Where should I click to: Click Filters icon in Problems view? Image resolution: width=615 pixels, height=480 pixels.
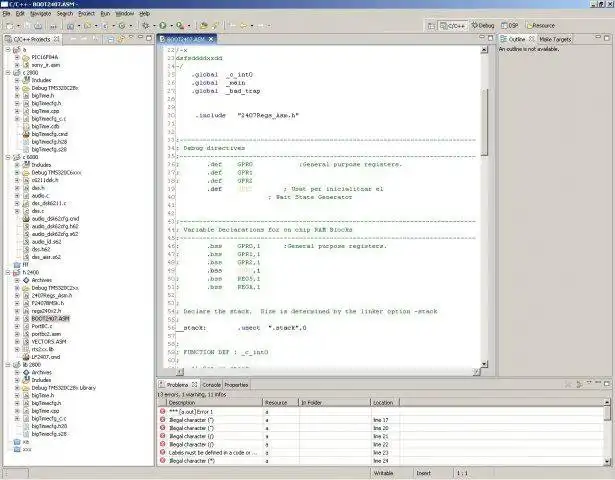(x=579, y=384)
